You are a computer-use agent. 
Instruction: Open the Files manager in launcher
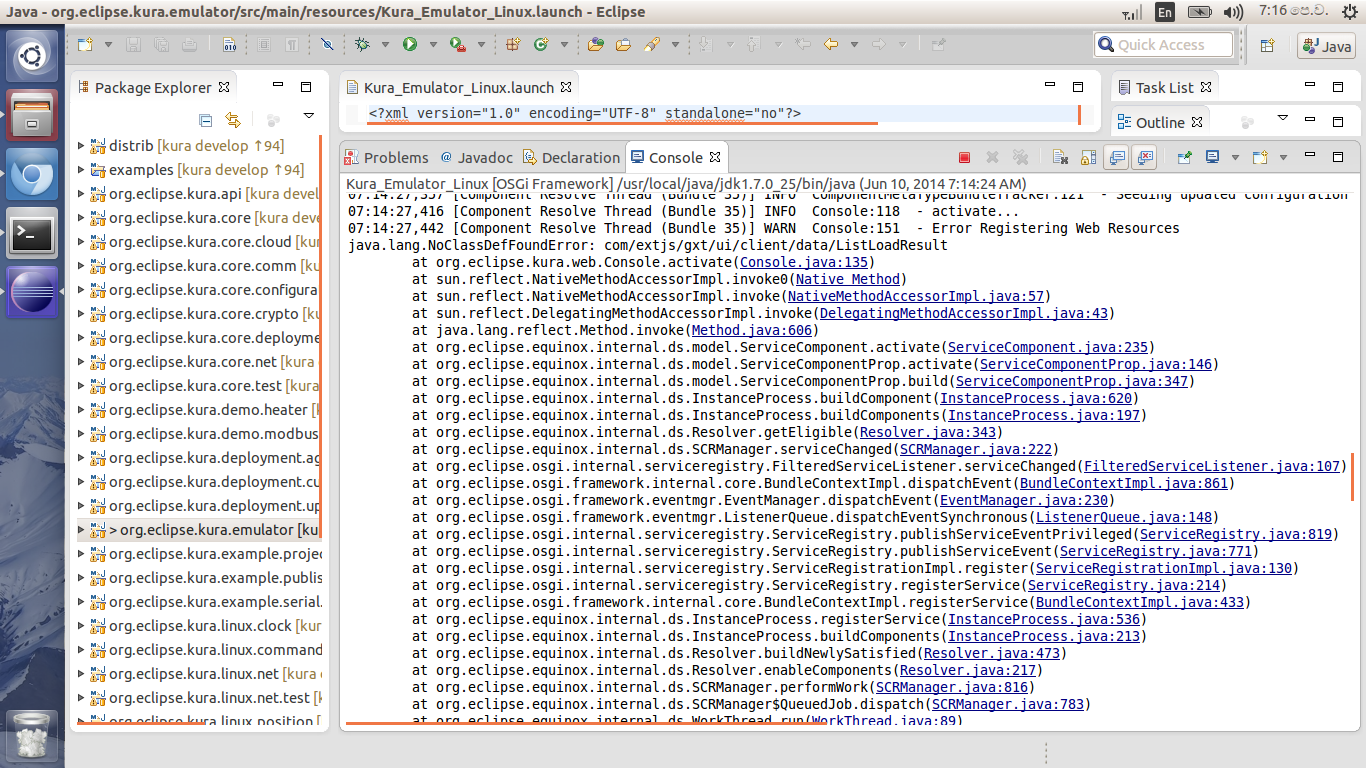pos(32,114)
